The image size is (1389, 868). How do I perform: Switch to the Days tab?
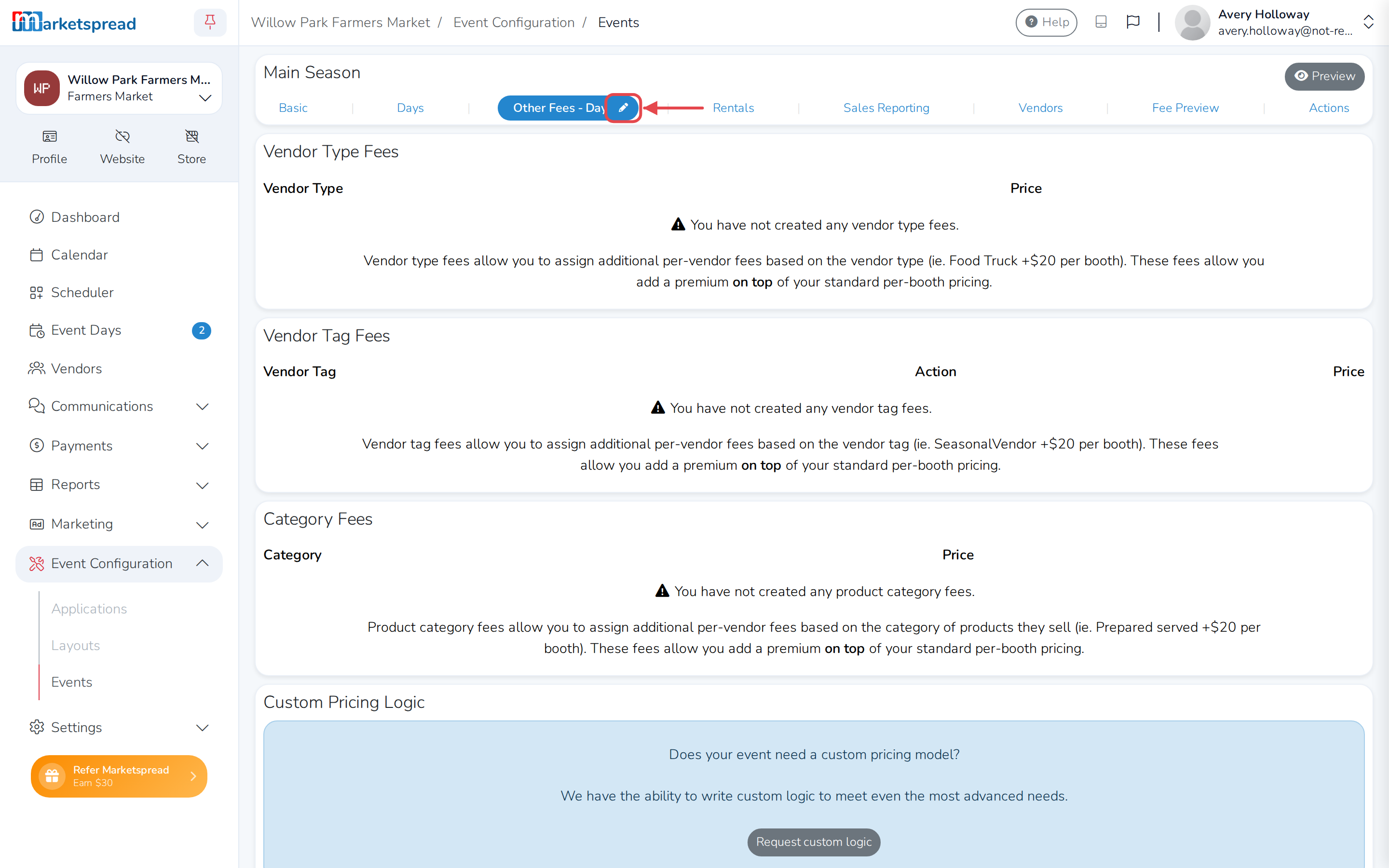(410, 108)
